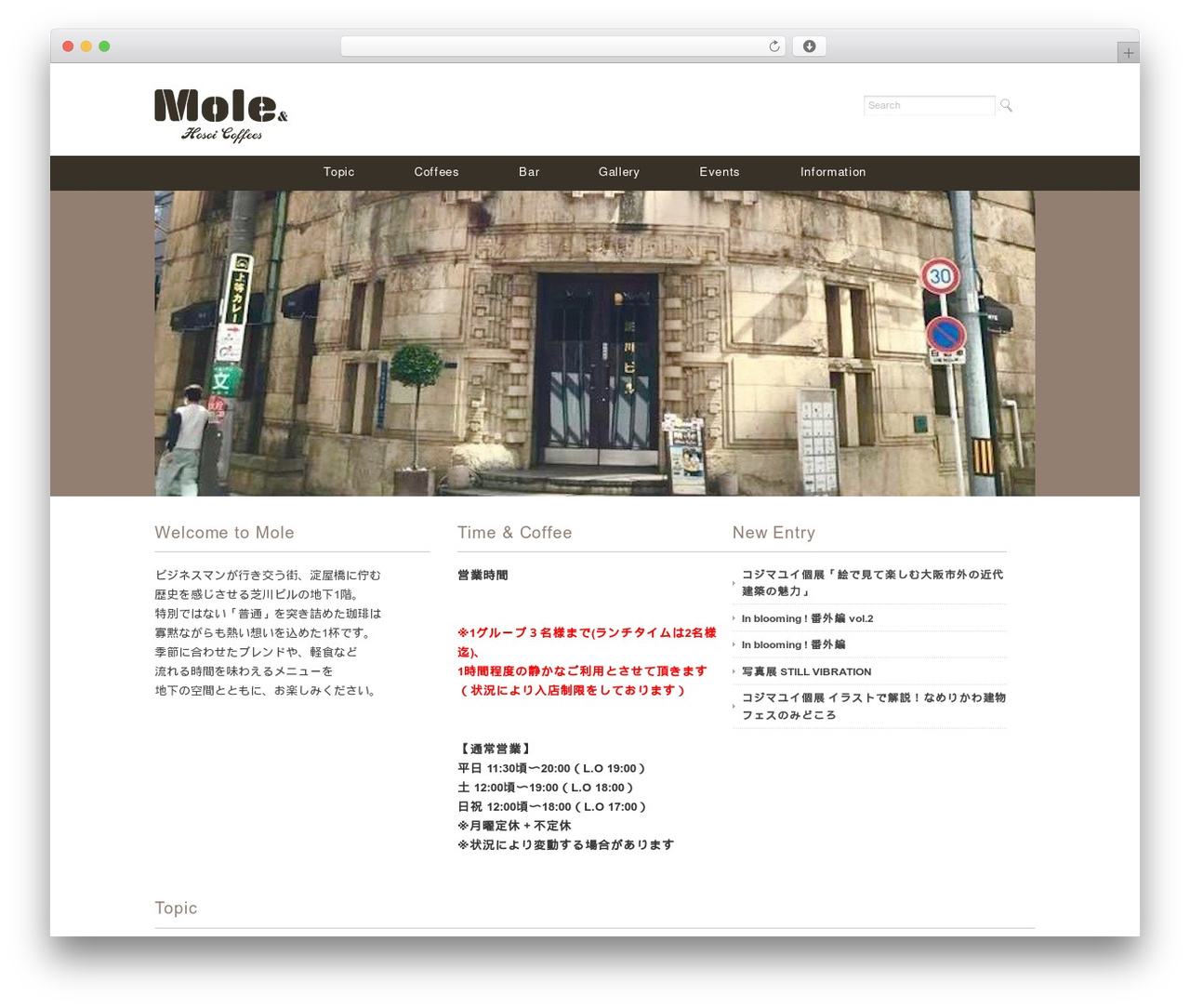This screenshot has height=1008, width=1190.
Task: Open the Topic menu item
Action: (338, 172)
